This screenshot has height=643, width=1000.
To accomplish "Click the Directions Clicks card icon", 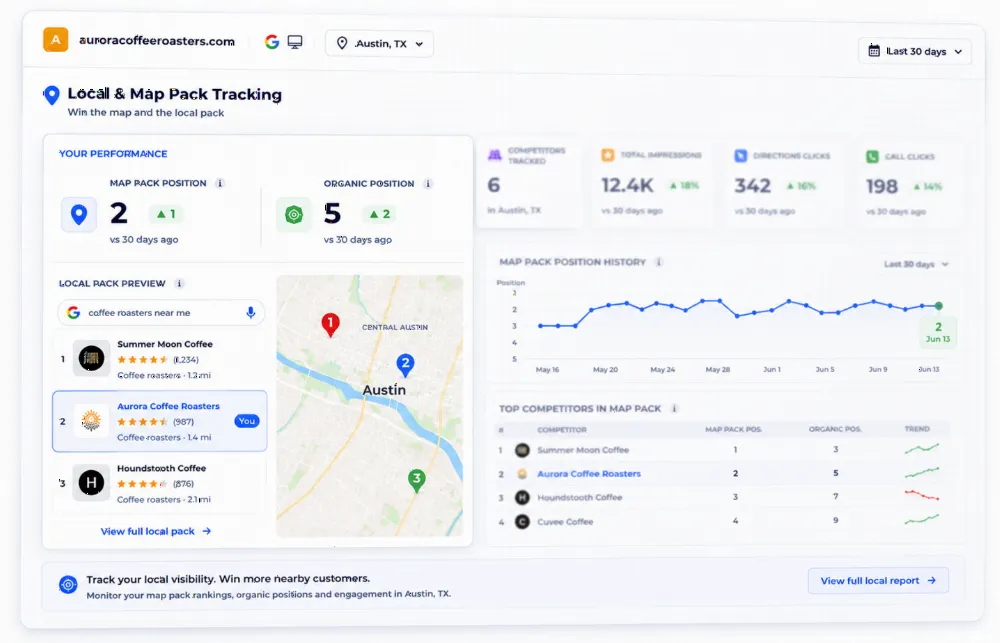I will [740, 156].
